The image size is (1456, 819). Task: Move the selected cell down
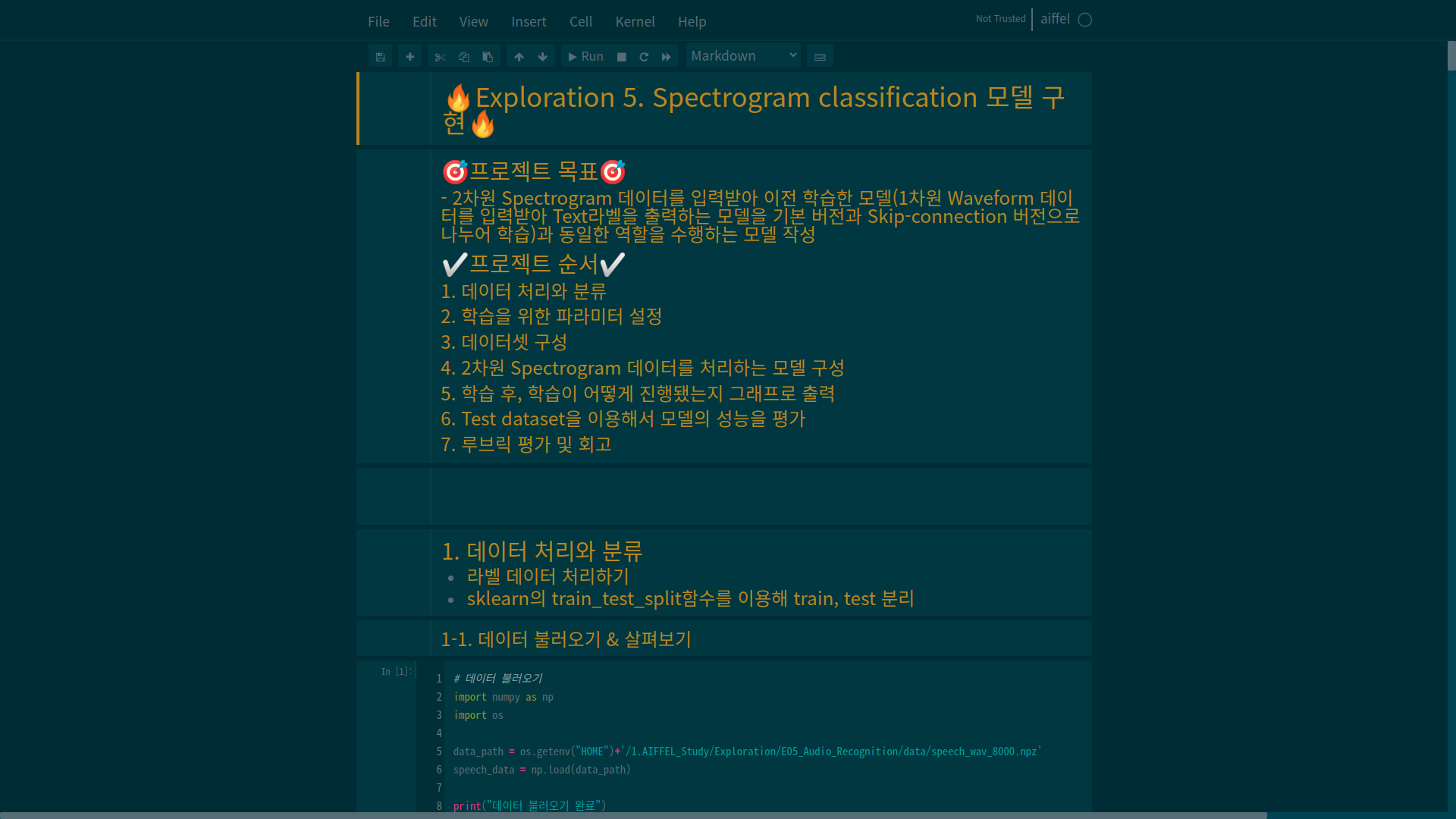(542, 57)
